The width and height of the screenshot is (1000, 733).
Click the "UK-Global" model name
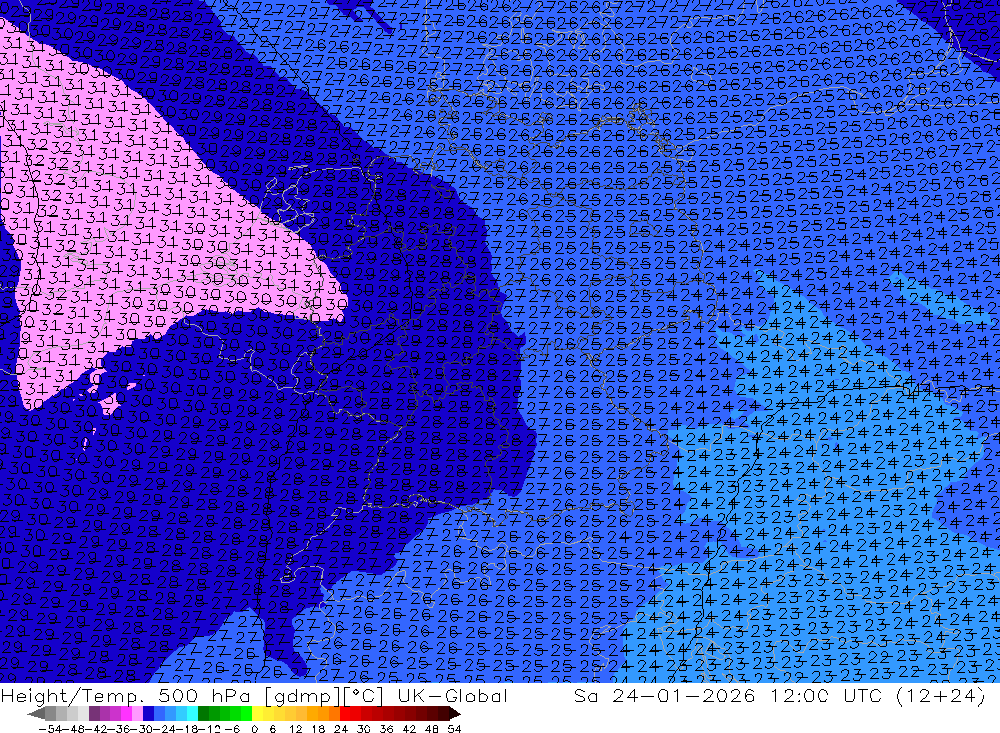(453, 696)
